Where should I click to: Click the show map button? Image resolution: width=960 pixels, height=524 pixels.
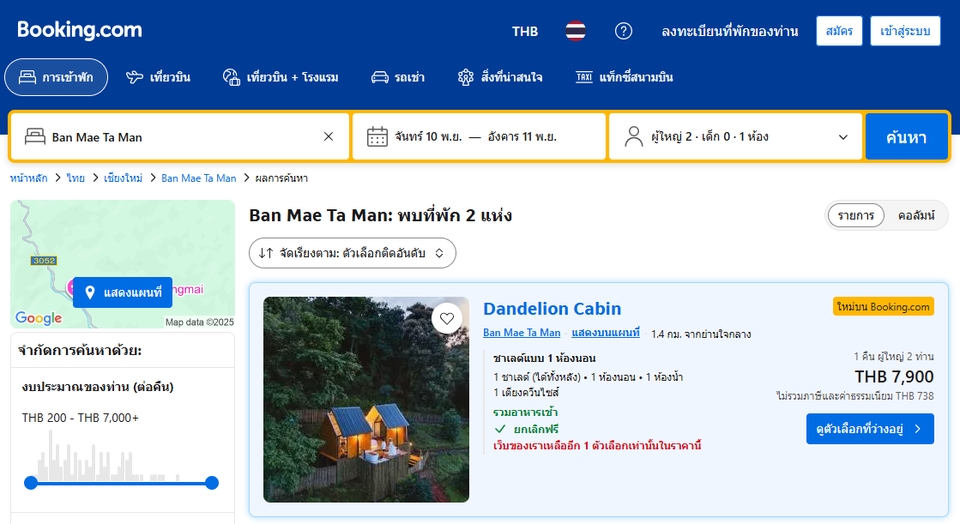point(122,292)
